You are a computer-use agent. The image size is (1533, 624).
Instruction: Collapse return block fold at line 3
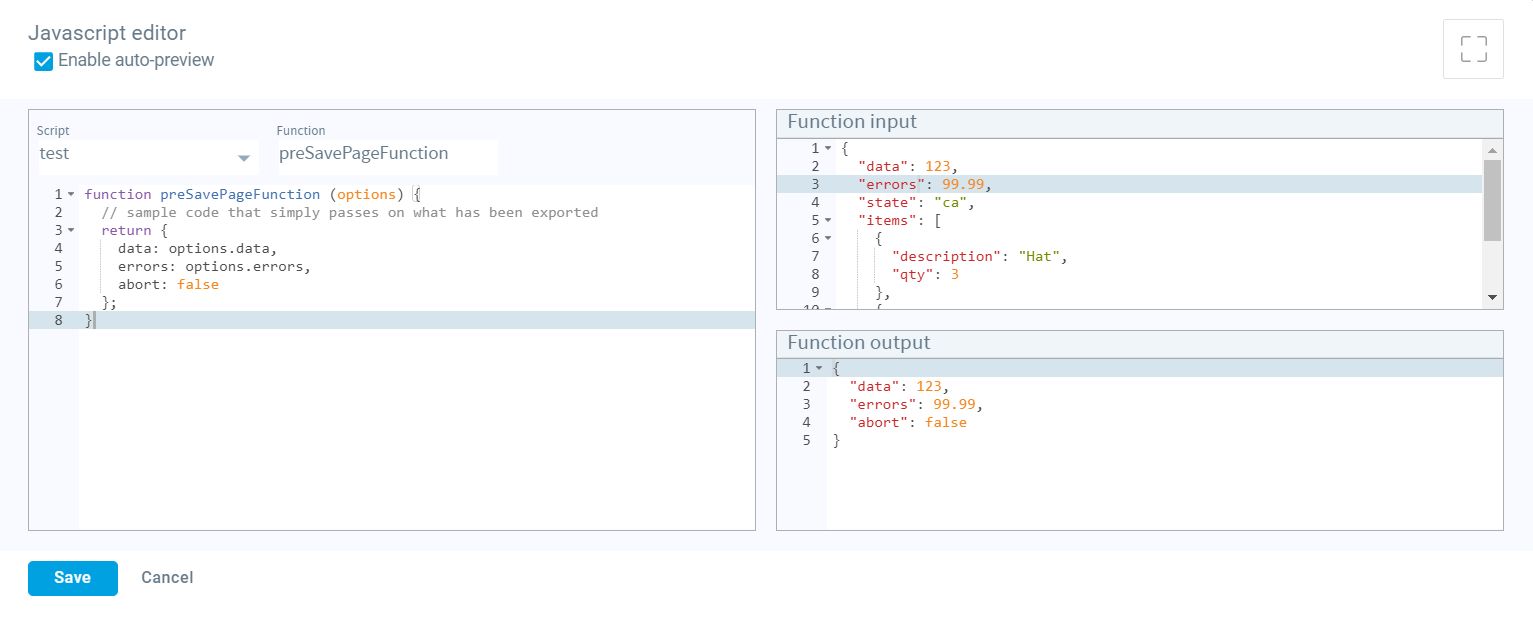71,230
